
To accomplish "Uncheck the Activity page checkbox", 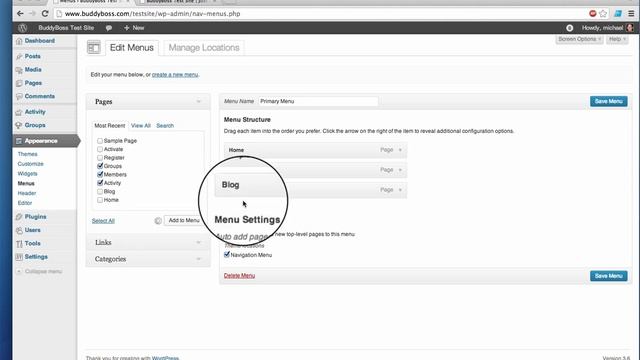I will tap(100, 183).
